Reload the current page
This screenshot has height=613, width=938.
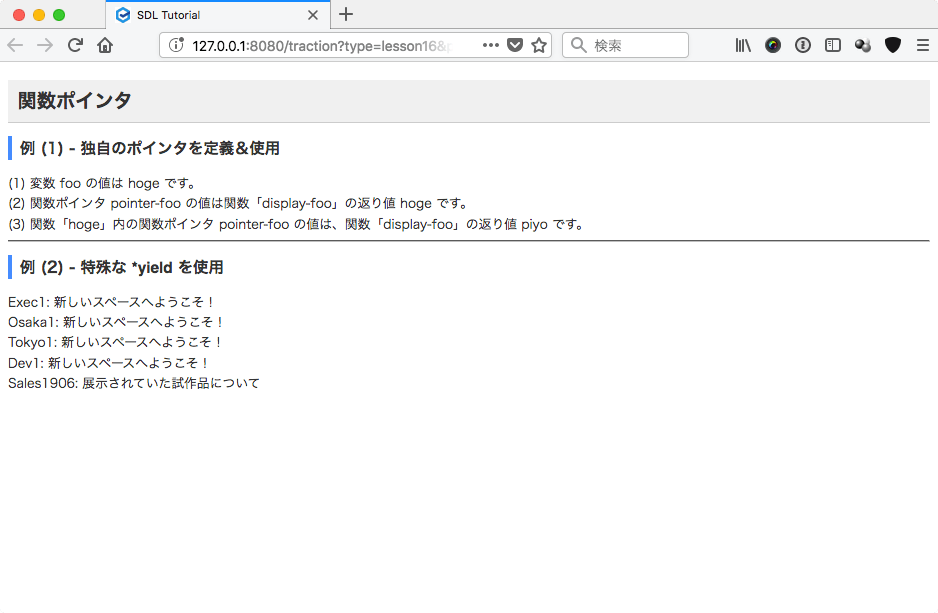click(75, 45)
